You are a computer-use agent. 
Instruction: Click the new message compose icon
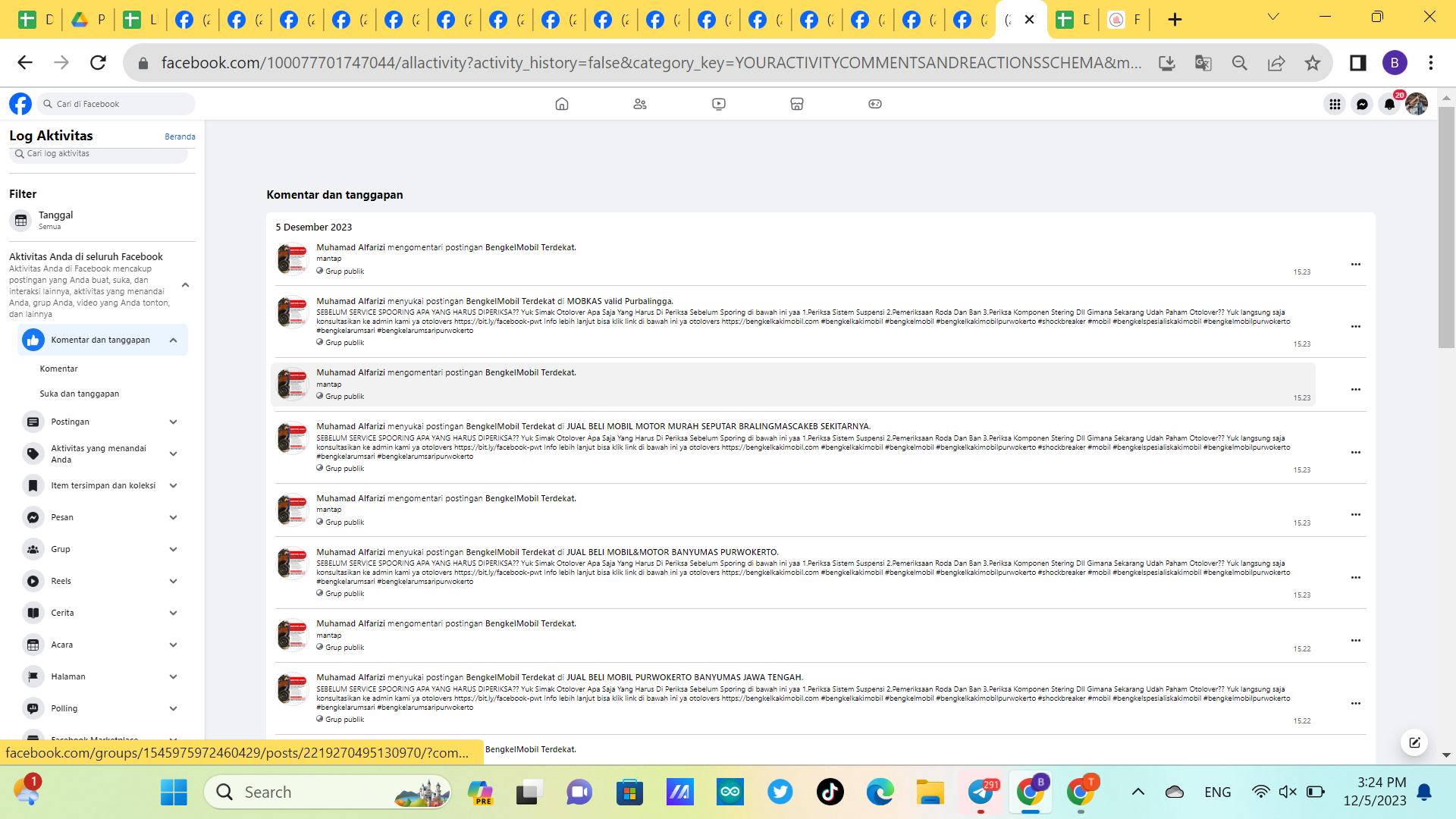pos(1414,742)
